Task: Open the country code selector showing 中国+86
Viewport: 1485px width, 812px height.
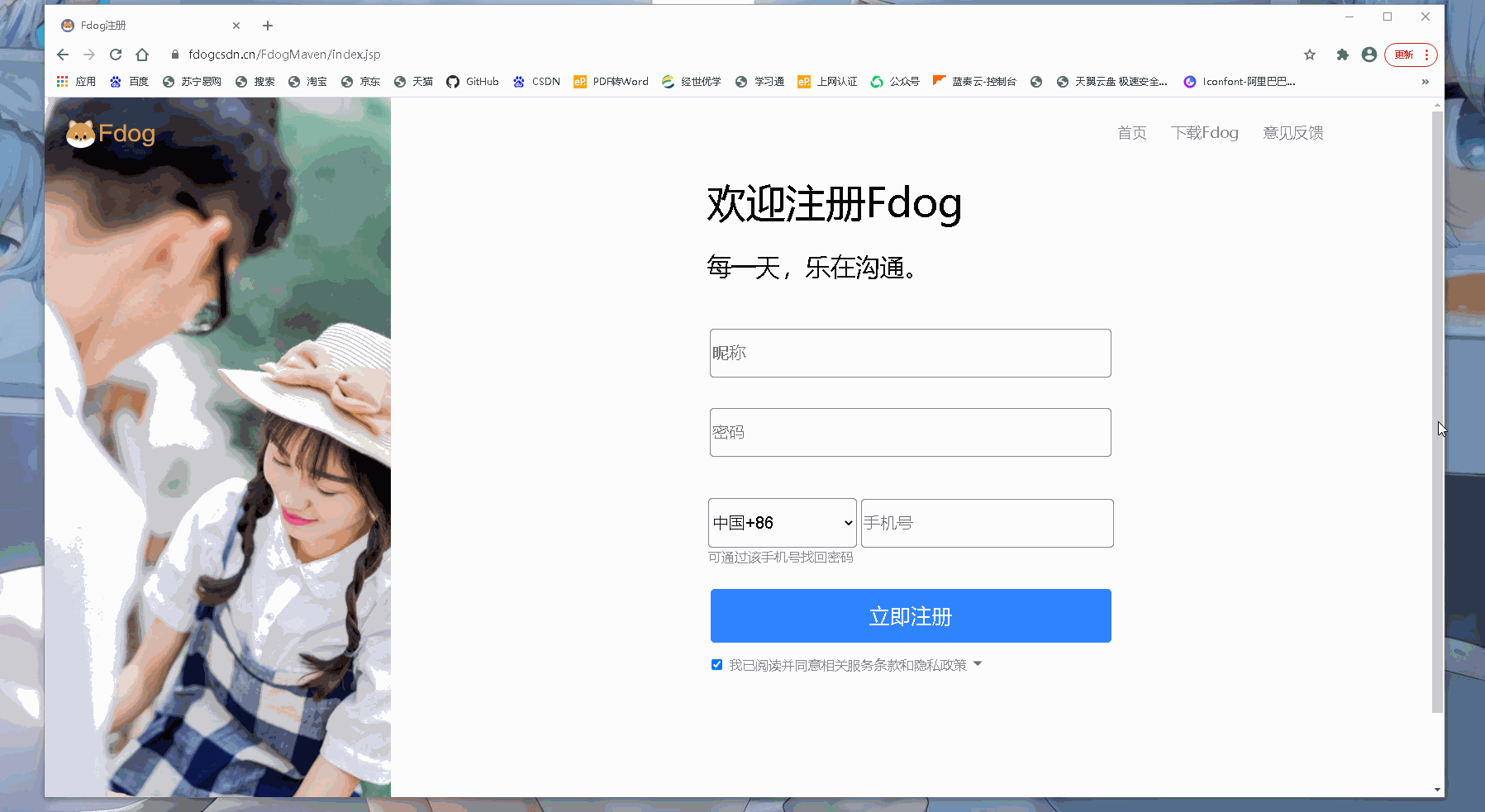Action: coord(782,523)
